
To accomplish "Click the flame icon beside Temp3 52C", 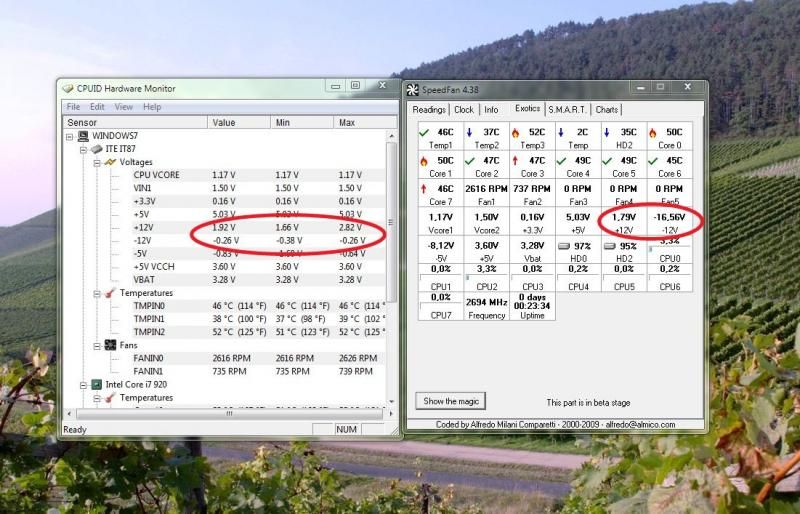I will click(515, 133).
